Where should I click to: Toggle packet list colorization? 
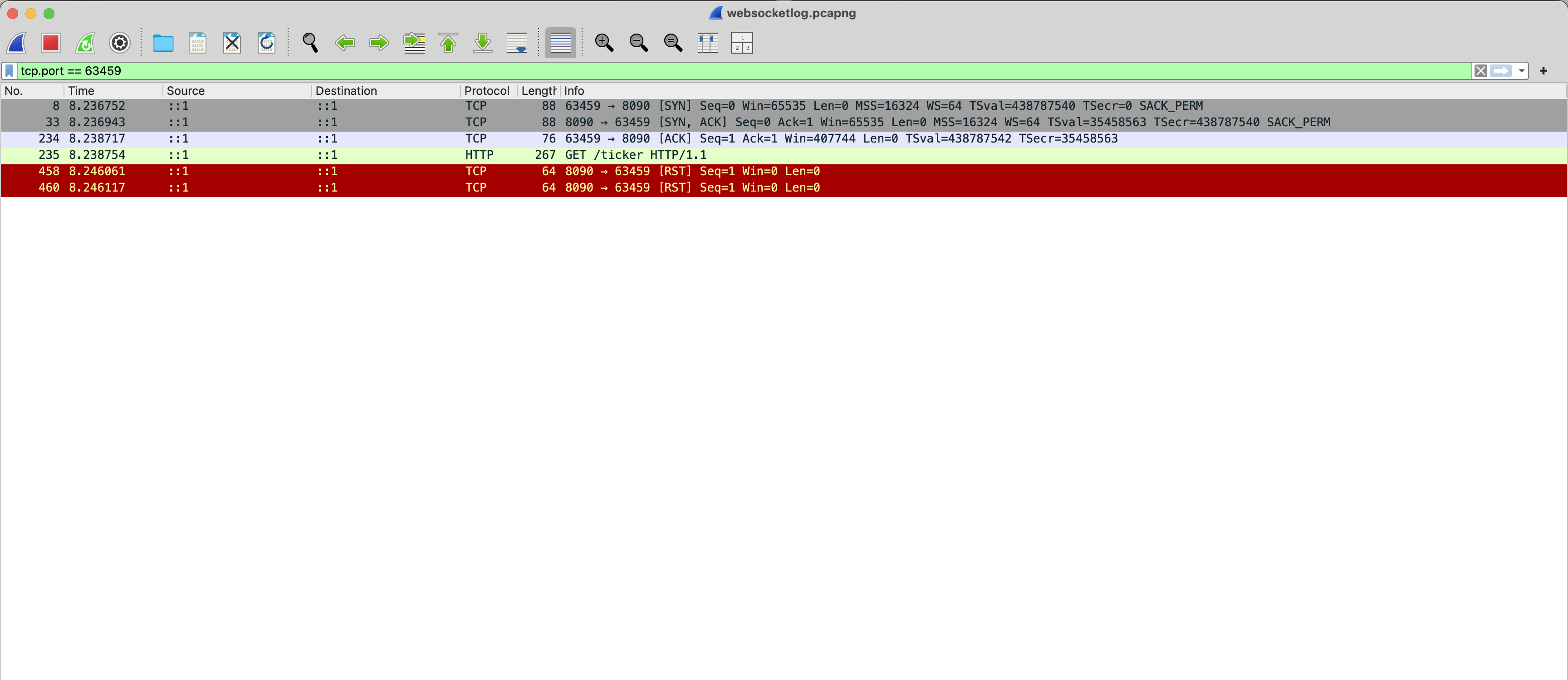tap(560, 43)
